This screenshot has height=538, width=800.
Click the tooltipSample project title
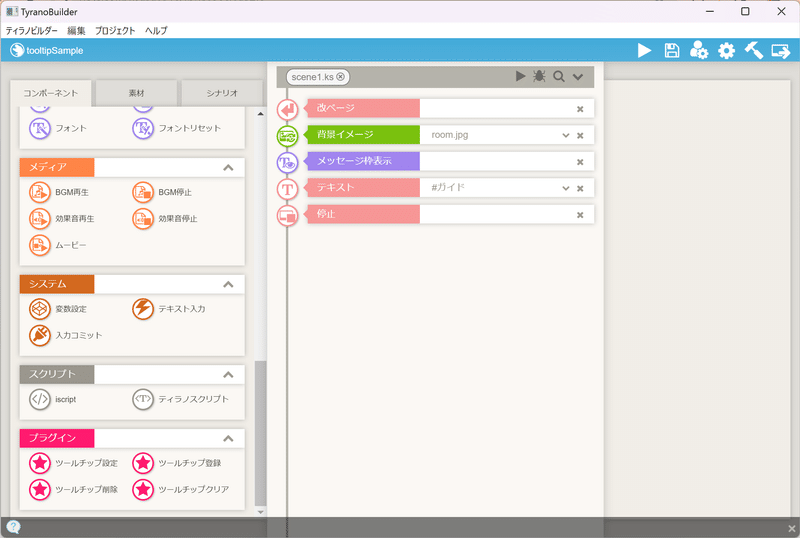pos(55,51)
